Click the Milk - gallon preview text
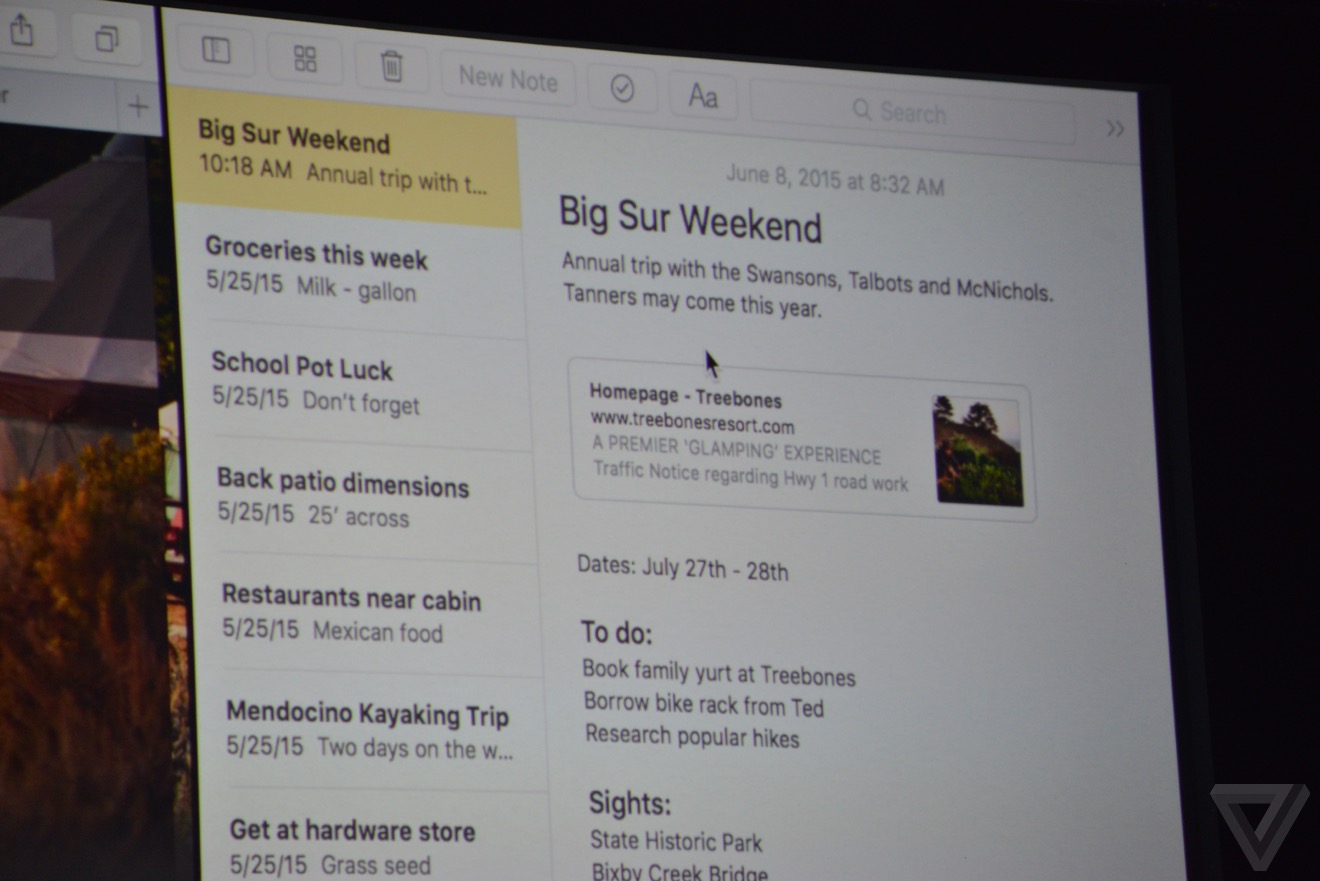This screenshot has height=881, width=1320. pyautogui.click(x=356, y=289)
